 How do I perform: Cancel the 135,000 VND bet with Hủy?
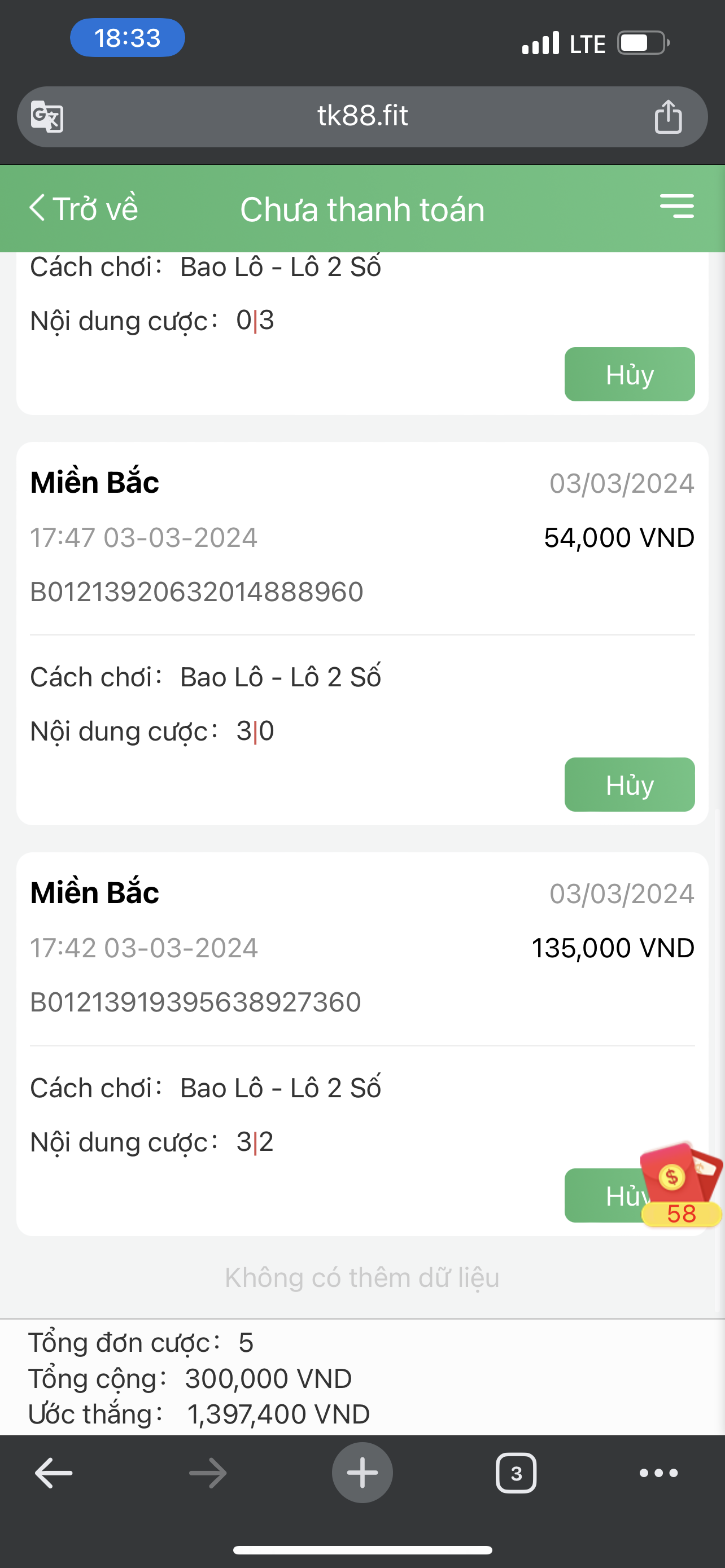[x=602, y=1195]
